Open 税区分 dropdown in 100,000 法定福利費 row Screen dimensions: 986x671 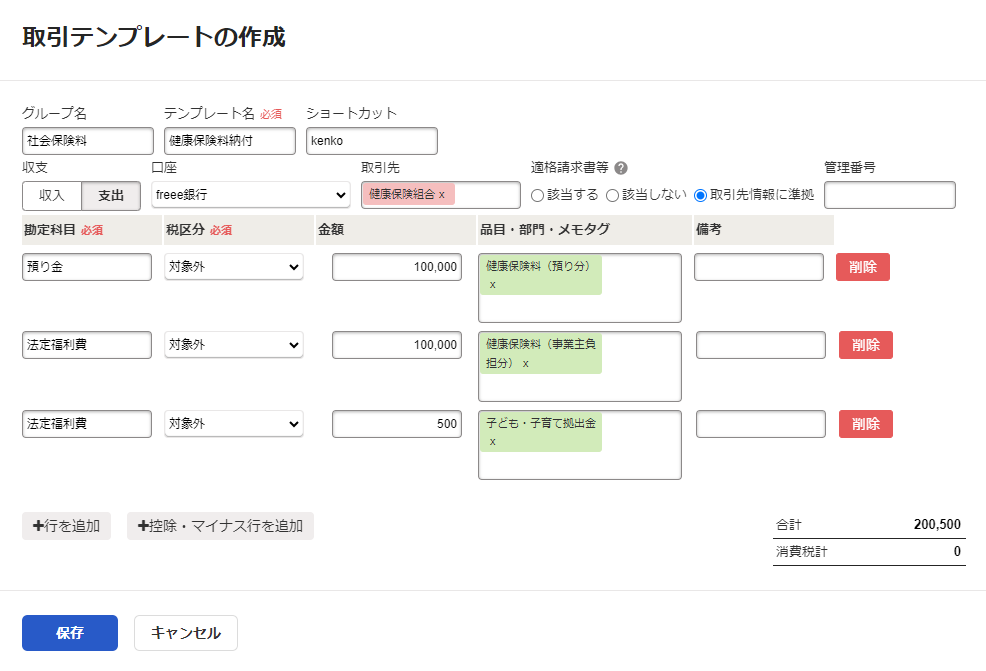[234, 345]
